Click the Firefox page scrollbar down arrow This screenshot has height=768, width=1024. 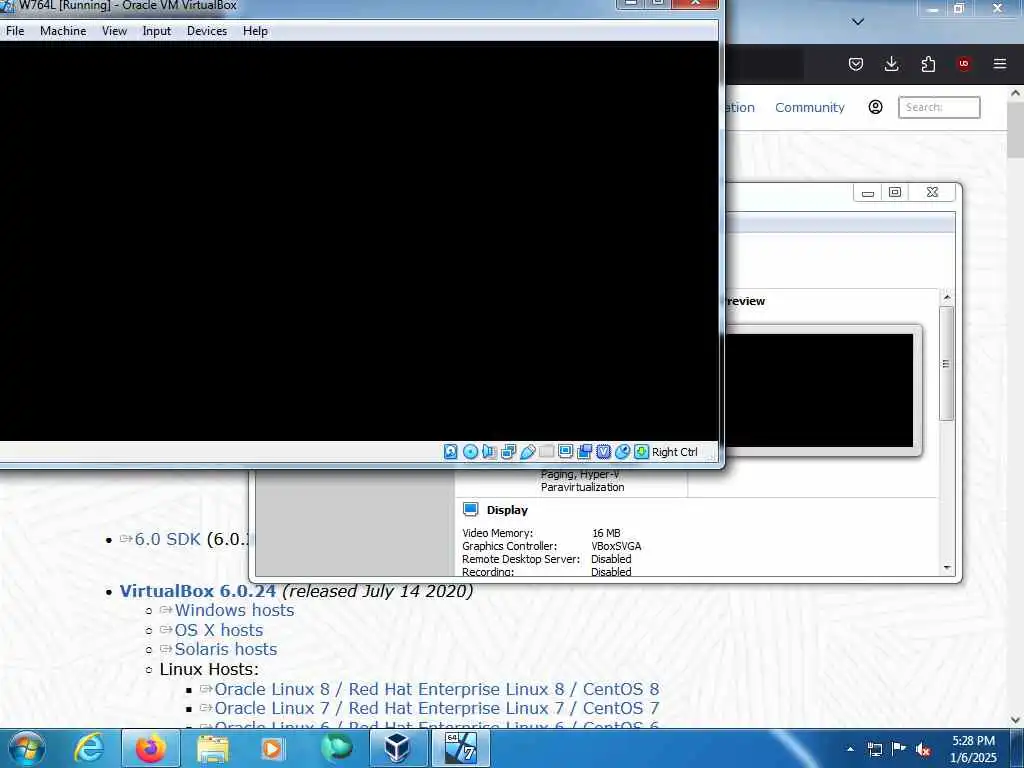tap(1016, 720)
